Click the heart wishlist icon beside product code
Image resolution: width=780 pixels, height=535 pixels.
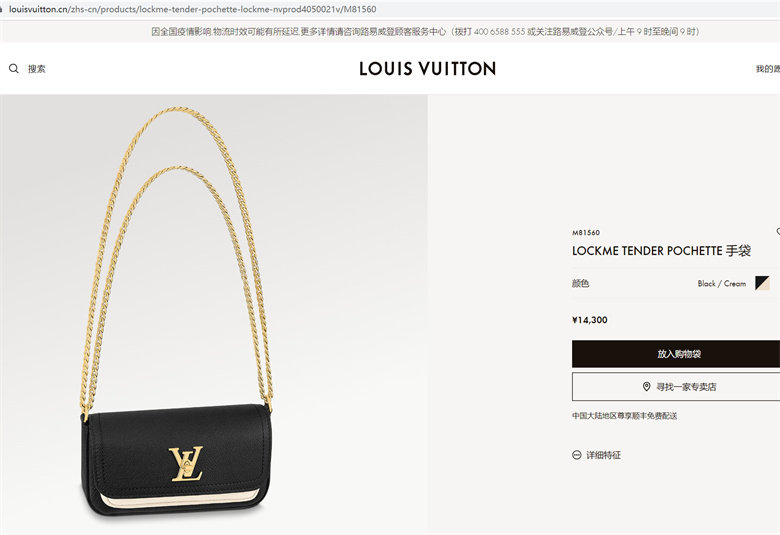[x=778, y=232]
